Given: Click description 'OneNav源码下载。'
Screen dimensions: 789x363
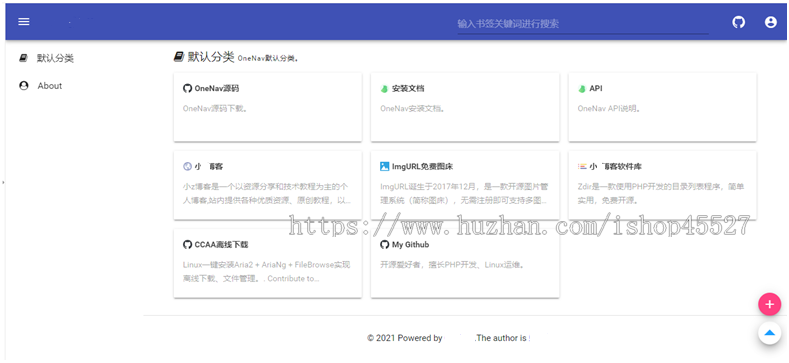Looking at the screenshot, I should 215,108.
